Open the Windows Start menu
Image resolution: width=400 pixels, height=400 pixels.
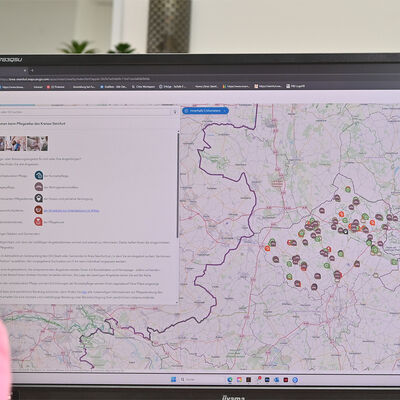click(x=173, y=380)
